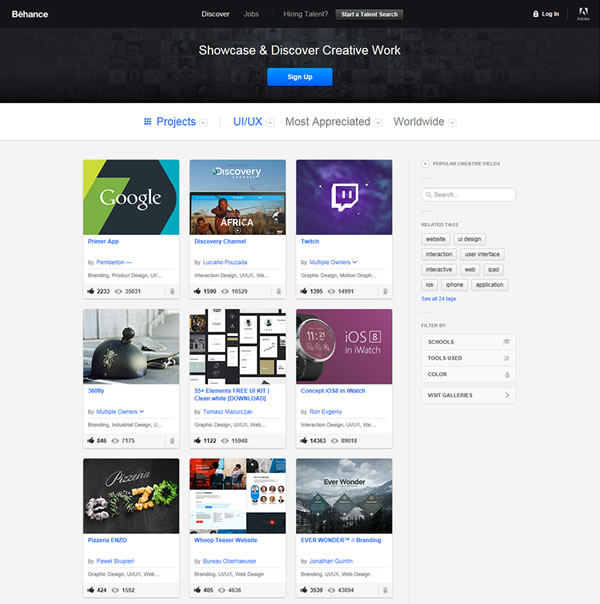Click the Tools Used icon

[x=507, y=358]
